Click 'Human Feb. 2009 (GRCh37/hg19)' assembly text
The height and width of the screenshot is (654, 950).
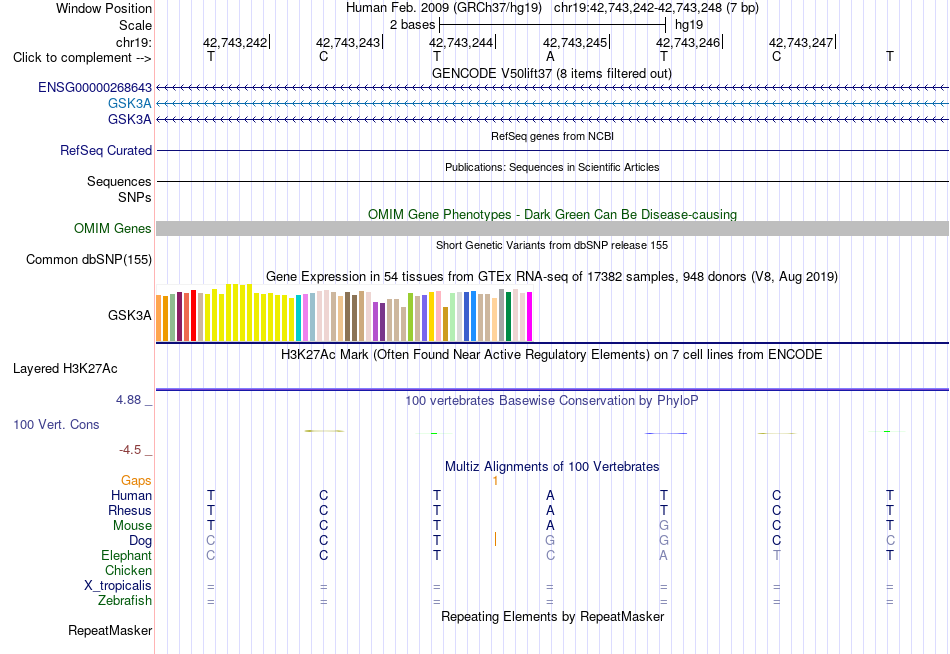(x=446, y=8)
